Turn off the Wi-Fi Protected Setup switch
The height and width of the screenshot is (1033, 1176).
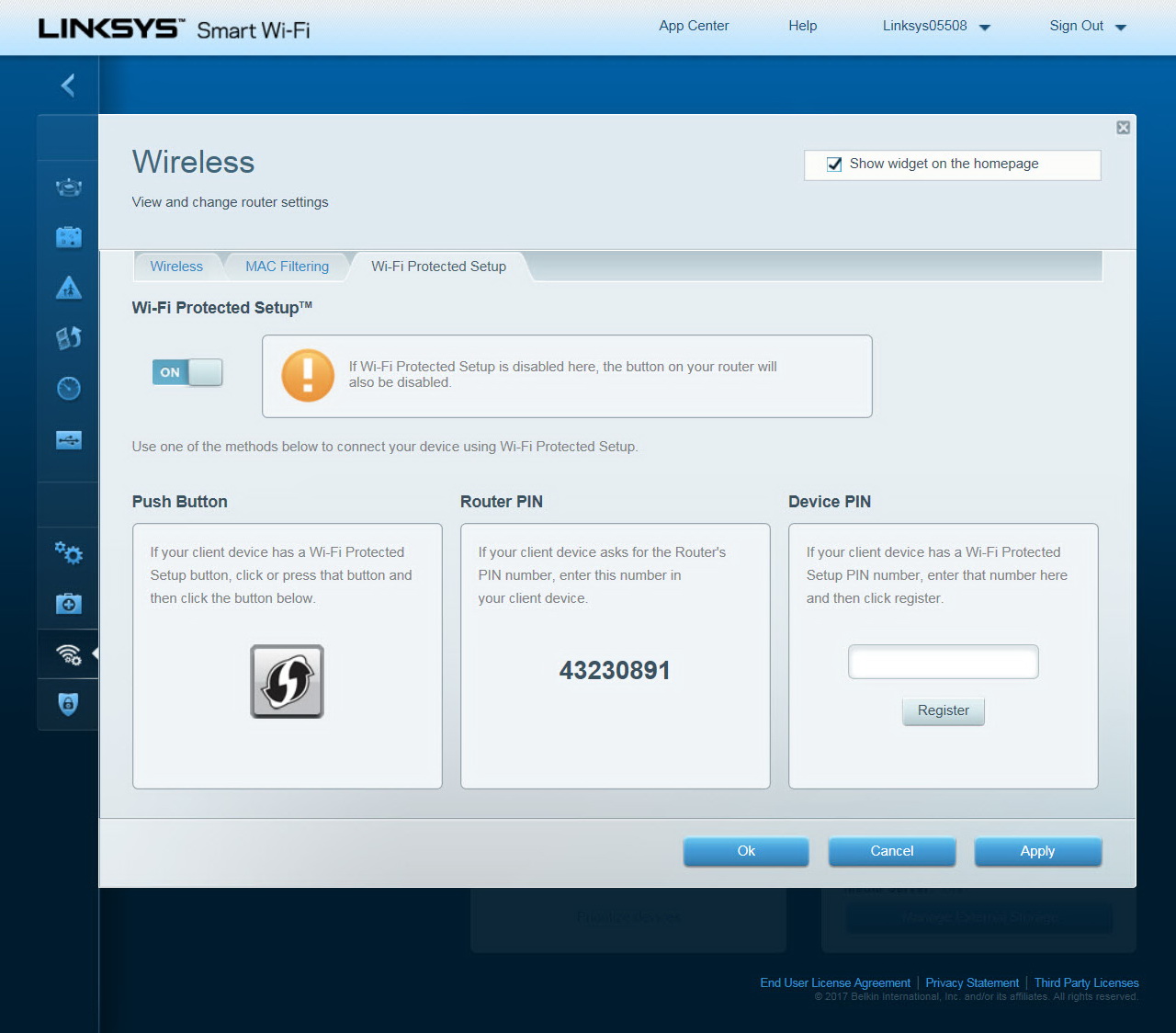(187, 372)
